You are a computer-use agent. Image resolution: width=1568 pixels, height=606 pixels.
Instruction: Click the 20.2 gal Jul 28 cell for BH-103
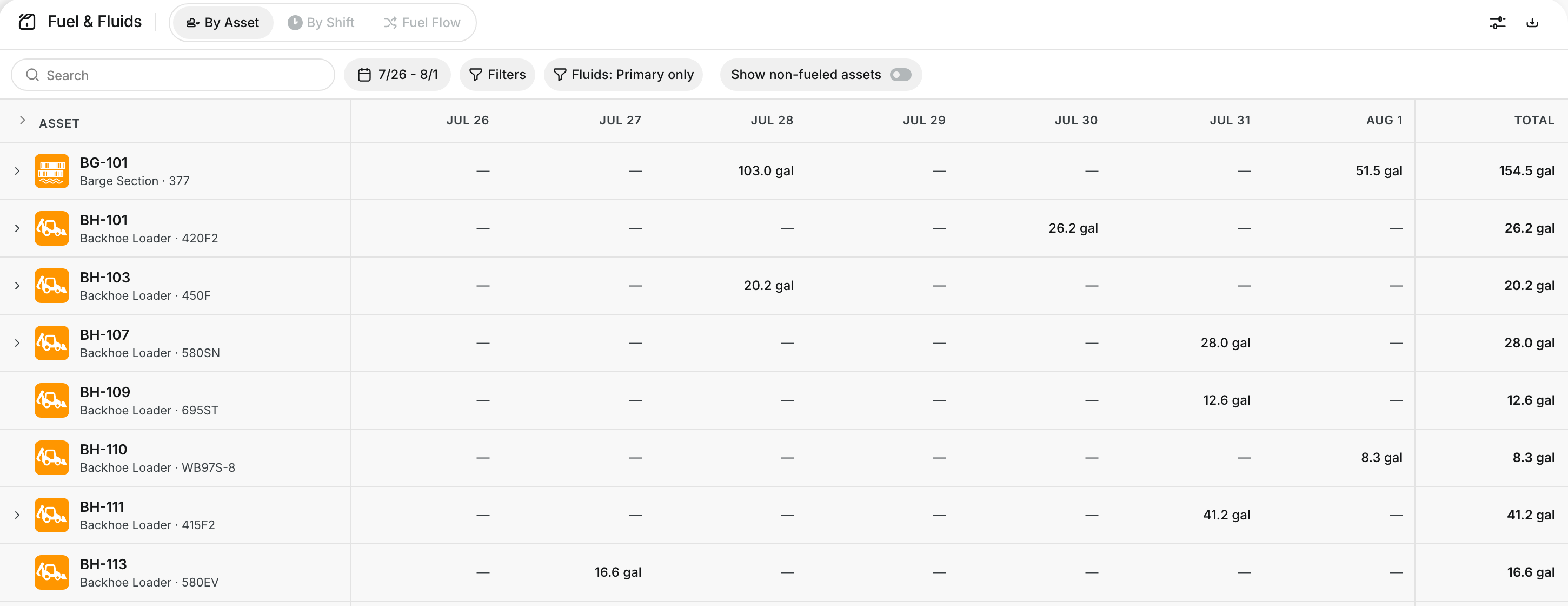[x=768, y=286]
